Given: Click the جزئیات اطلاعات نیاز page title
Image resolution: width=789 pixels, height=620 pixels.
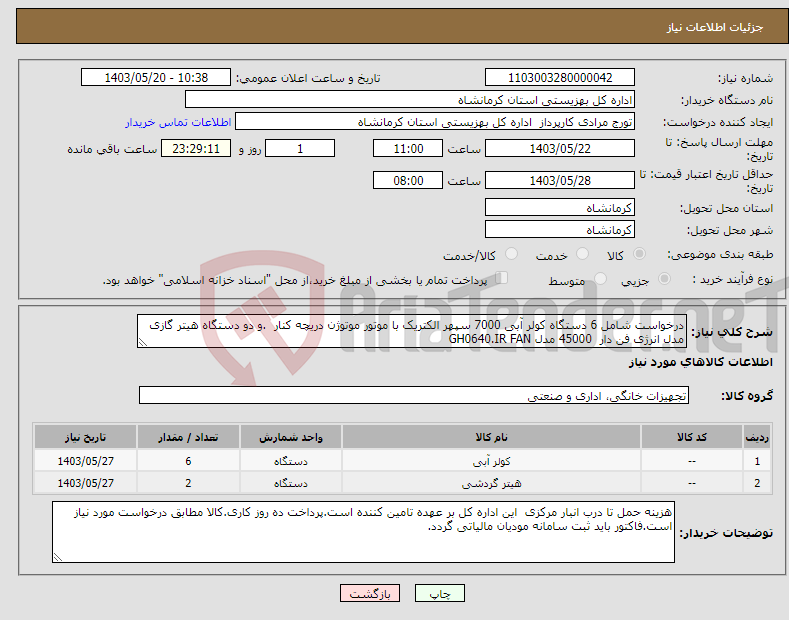Looking at the screenshot, I should click(715, 27).
